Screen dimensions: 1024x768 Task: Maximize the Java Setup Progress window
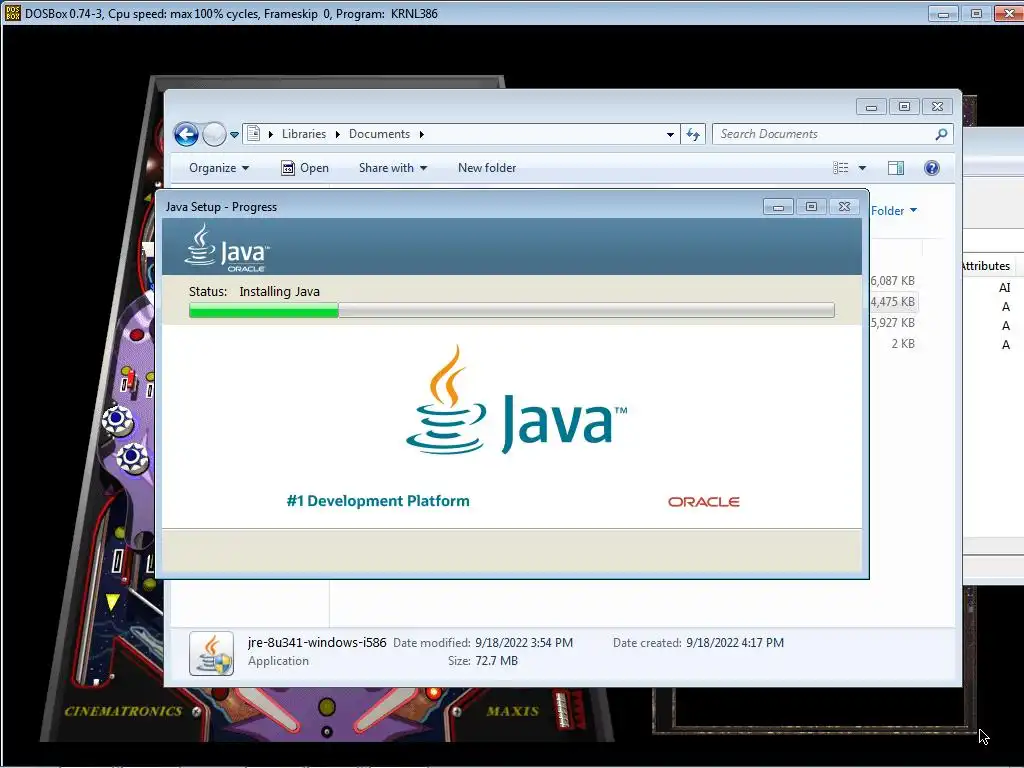click(x=811, y=207)
